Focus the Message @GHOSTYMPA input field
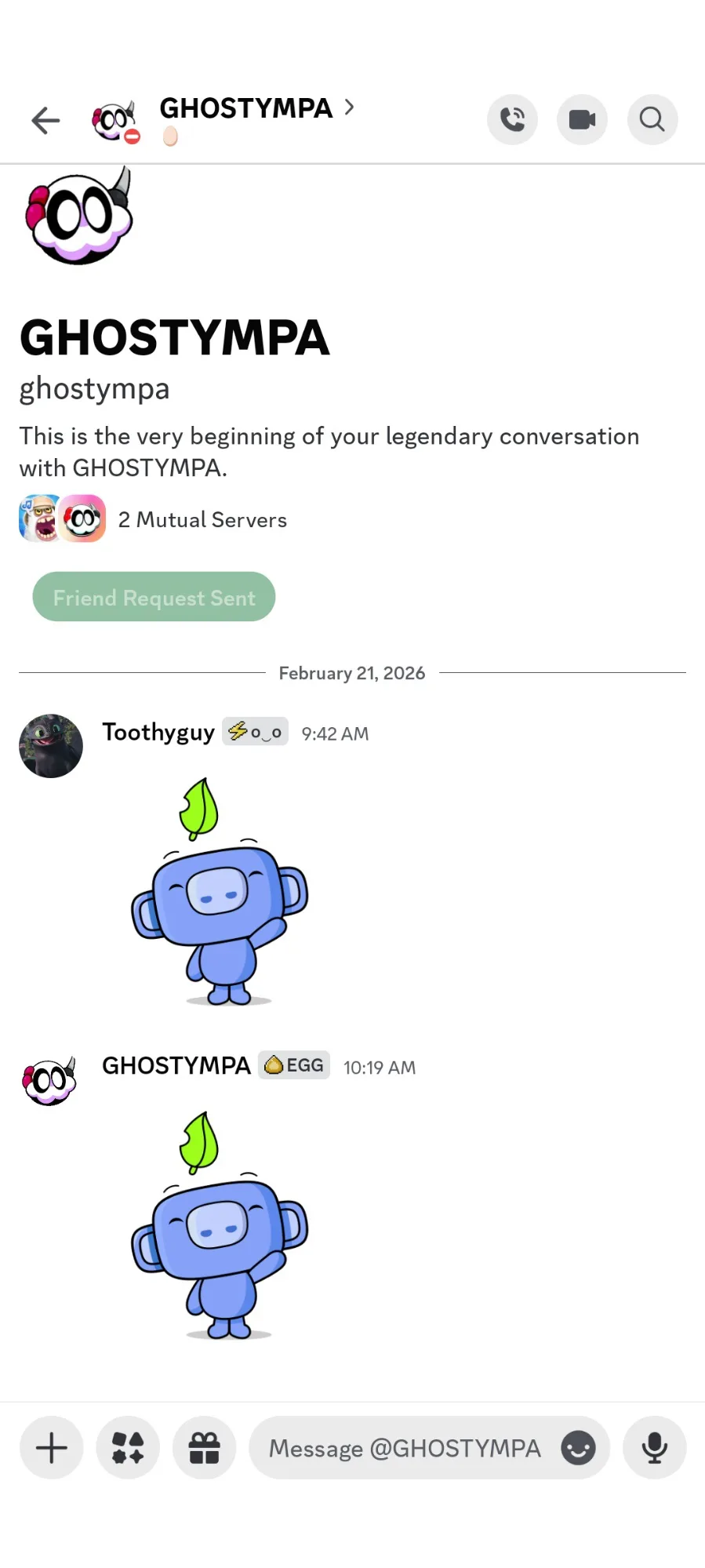The height and width of the screenshot is (1568, 705). (405, 1447)
